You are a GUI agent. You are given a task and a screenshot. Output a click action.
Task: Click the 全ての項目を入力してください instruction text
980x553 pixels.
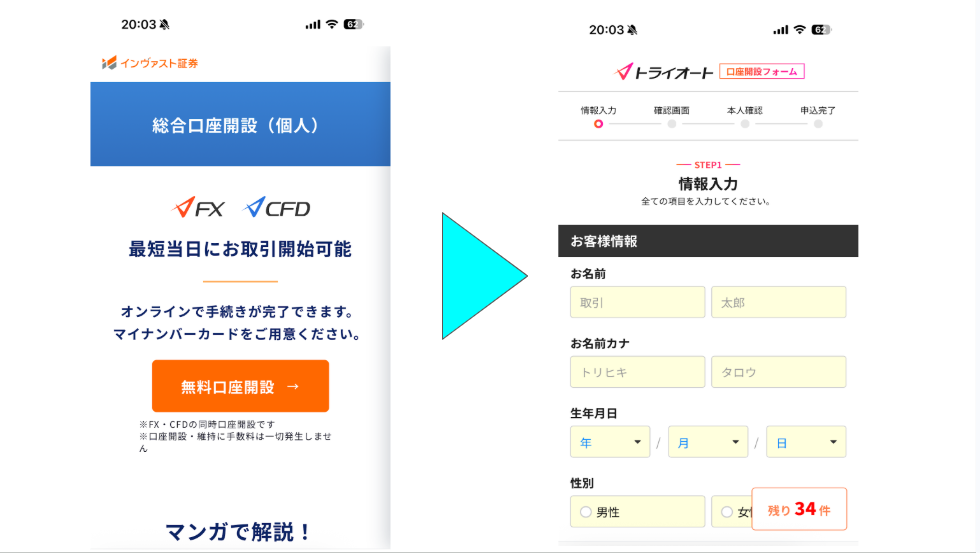click(x=706, y=201)
